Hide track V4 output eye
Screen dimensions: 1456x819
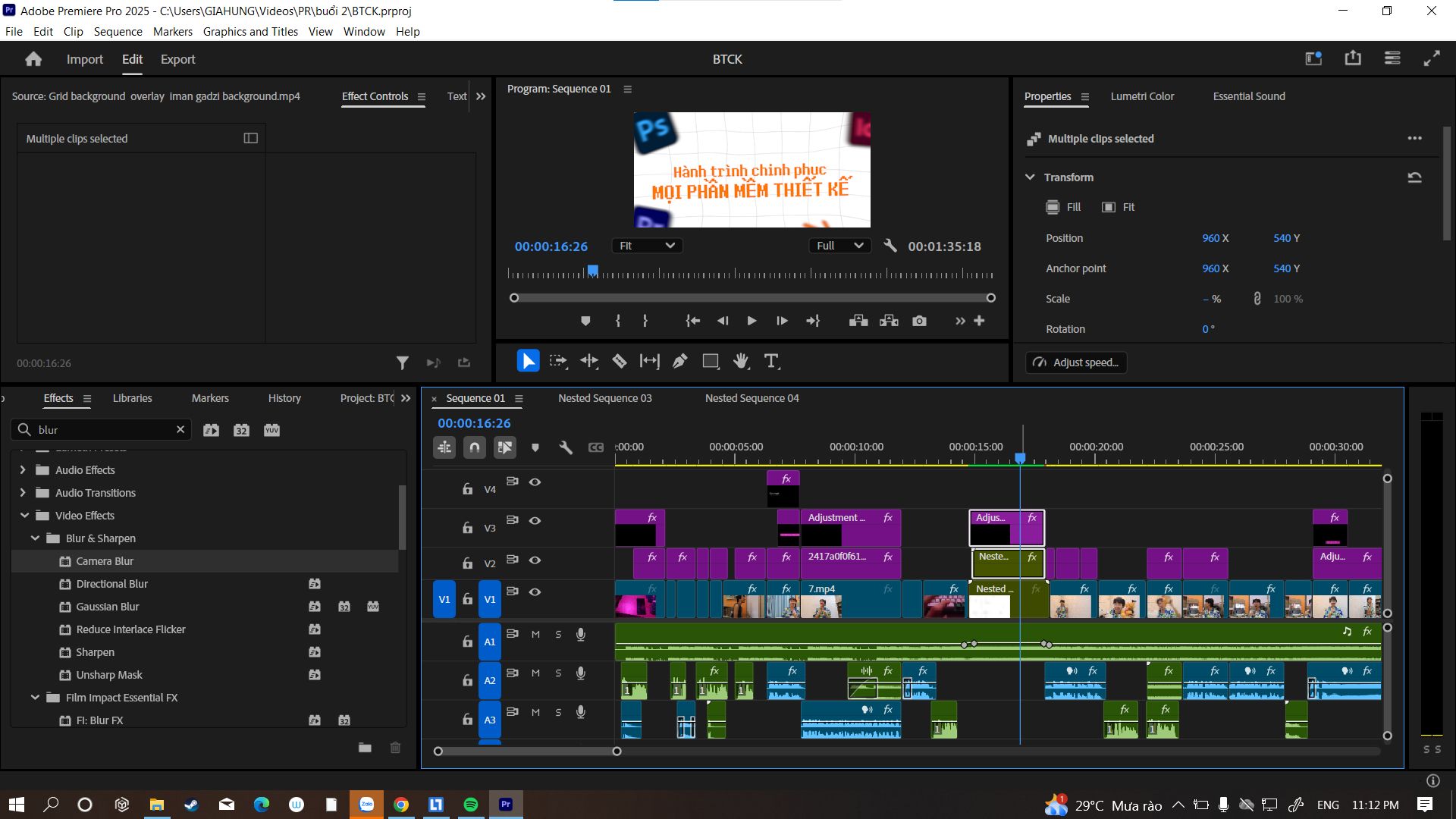[x=535, y=482]
